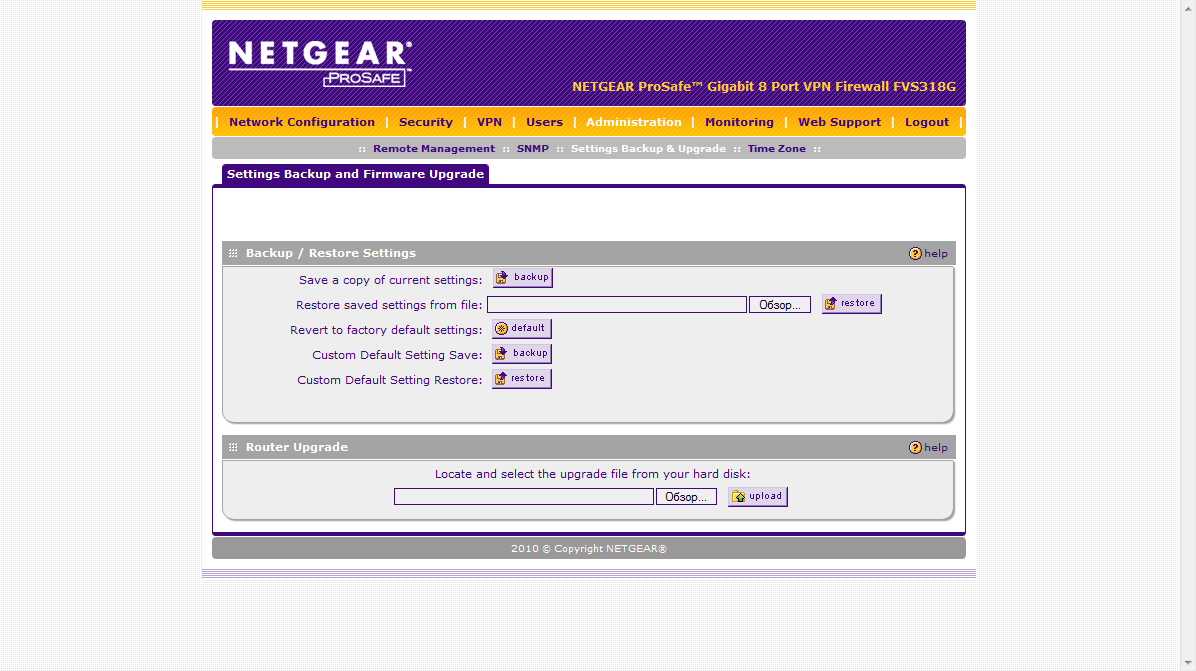Open Network Configuration menu
1196x671 pixels.
tap(302, 122)
